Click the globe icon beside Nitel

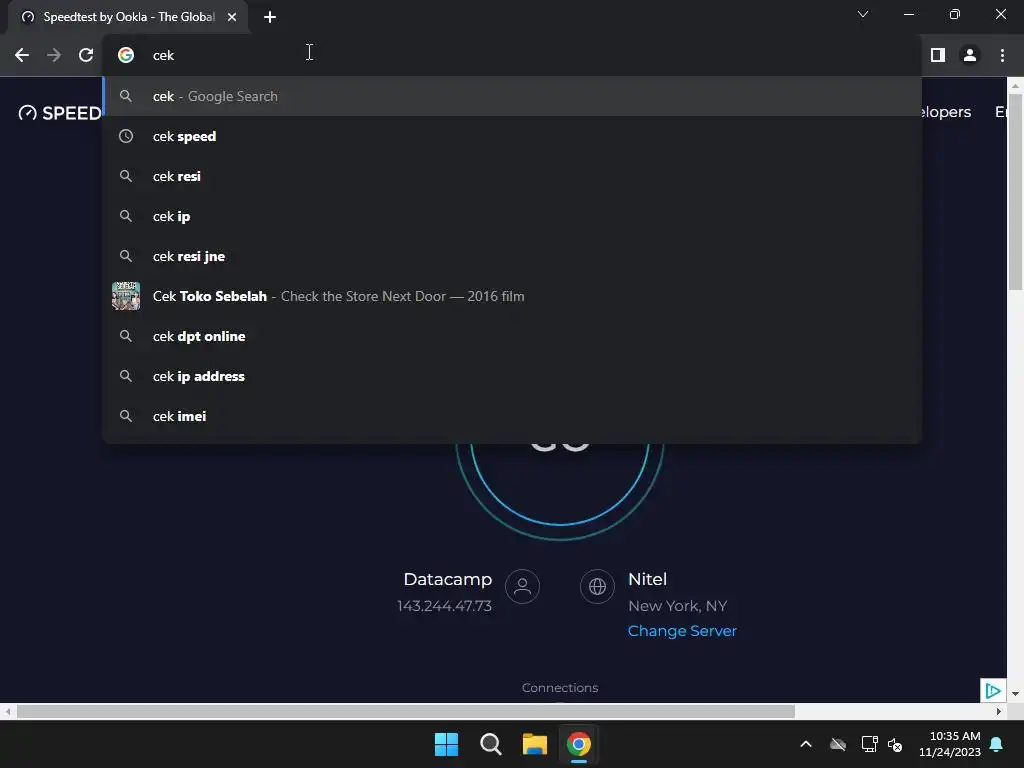click(597, 586)
